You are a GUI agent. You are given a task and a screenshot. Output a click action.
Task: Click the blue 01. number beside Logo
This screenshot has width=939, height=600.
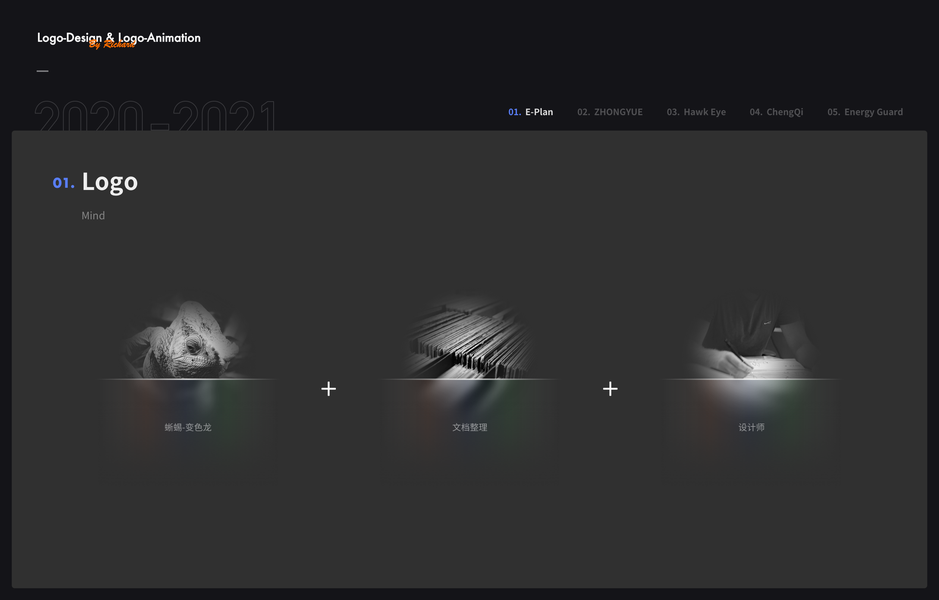63,183
